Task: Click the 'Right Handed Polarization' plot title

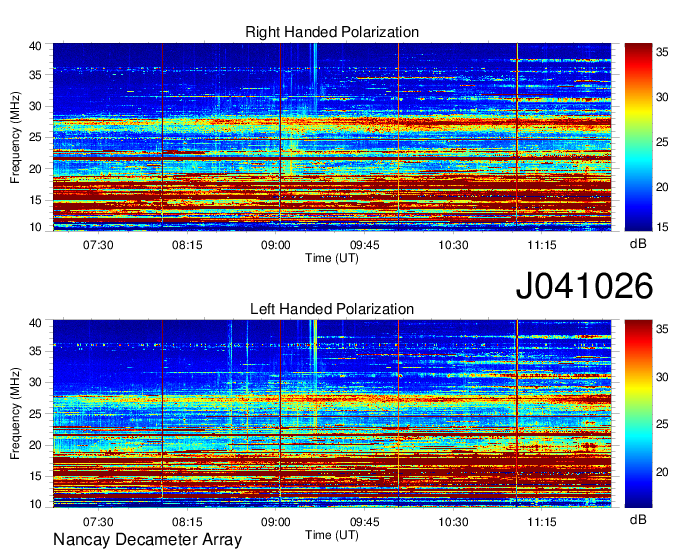Action: [x=332, y=32]
